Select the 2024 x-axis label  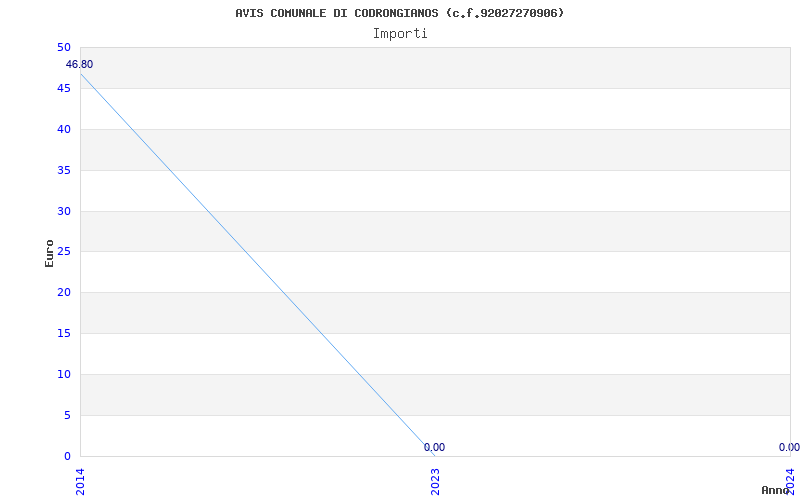(791, 481)
